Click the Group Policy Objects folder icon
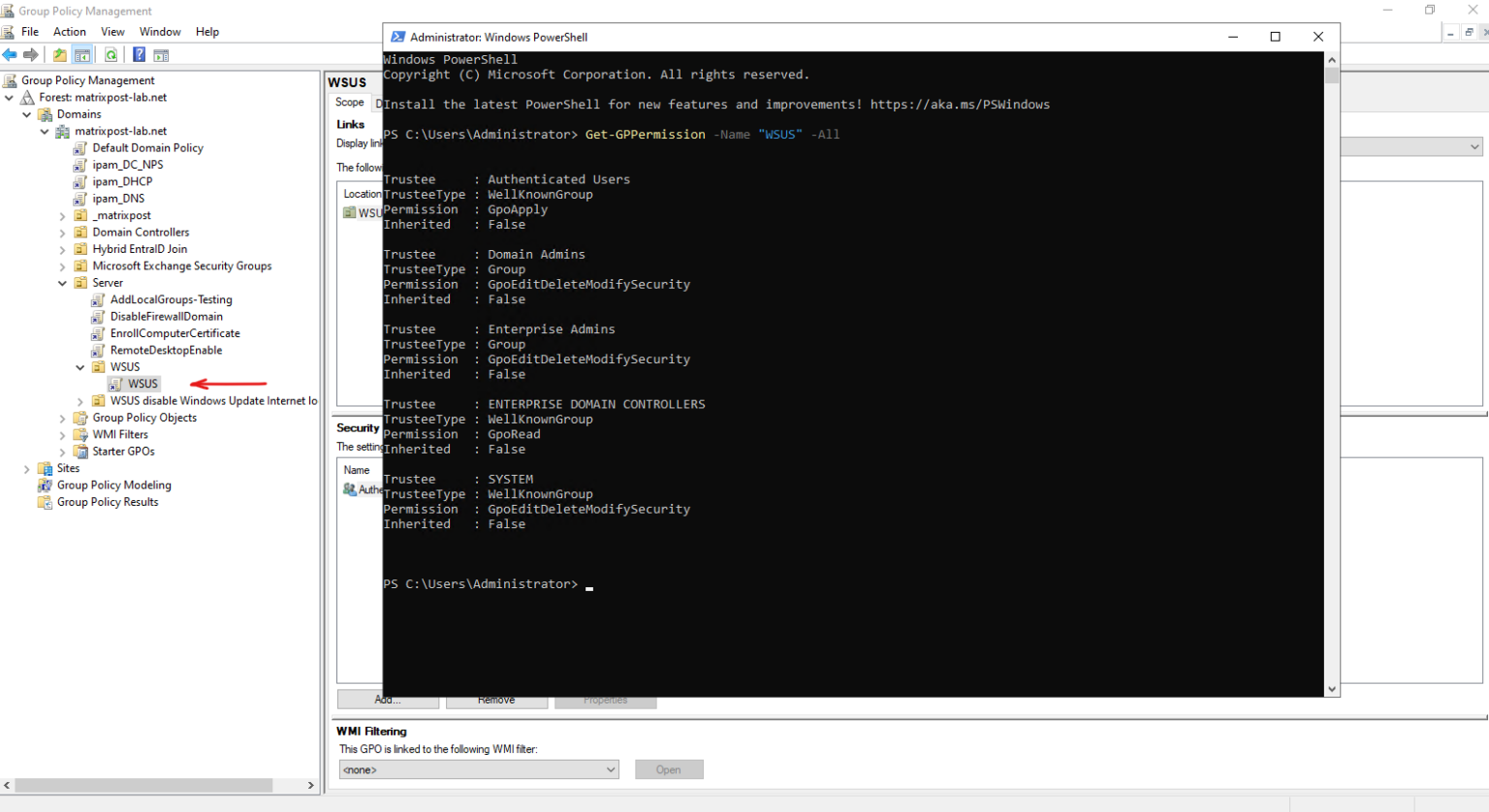 pyautogui.click(x=81, y=418)
